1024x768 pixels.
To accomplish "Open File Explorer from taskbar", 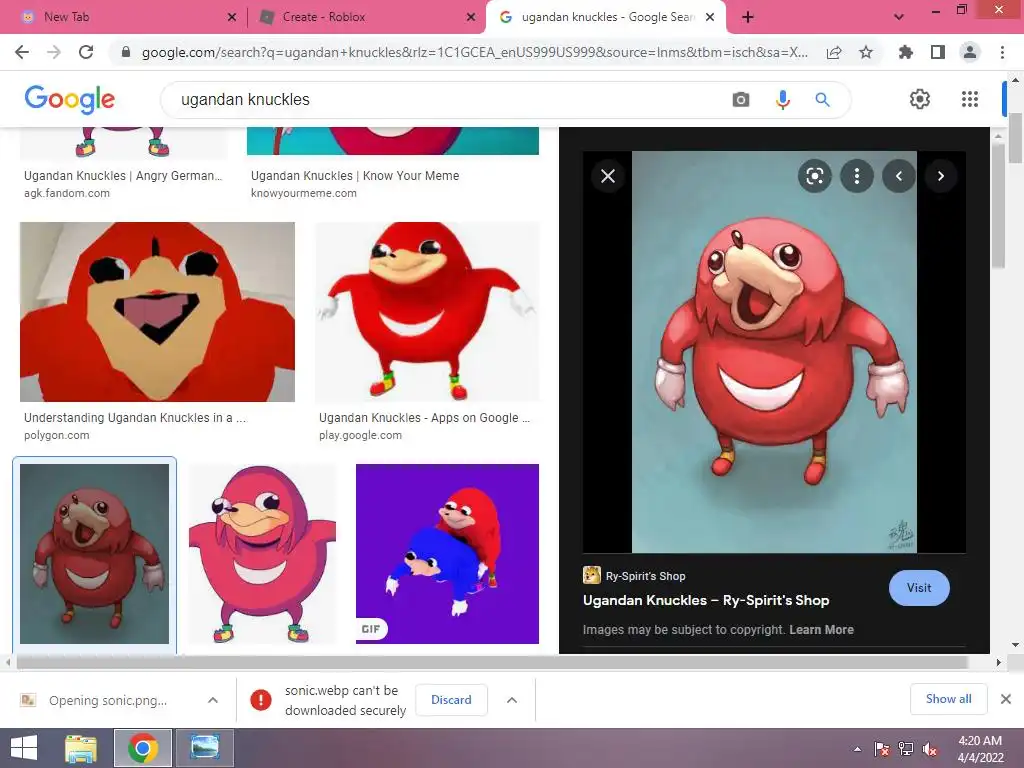I will pos(81,748).
